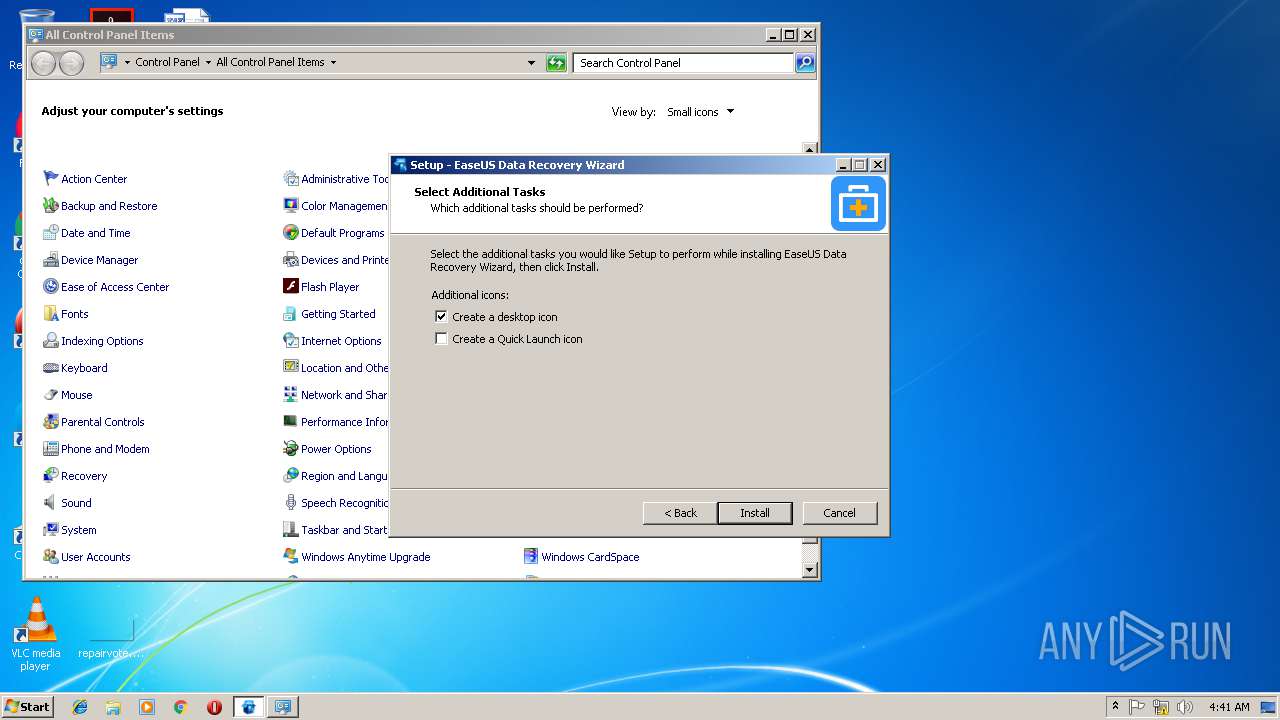Cancel the EaseUS setup wizard

point(840,513)
